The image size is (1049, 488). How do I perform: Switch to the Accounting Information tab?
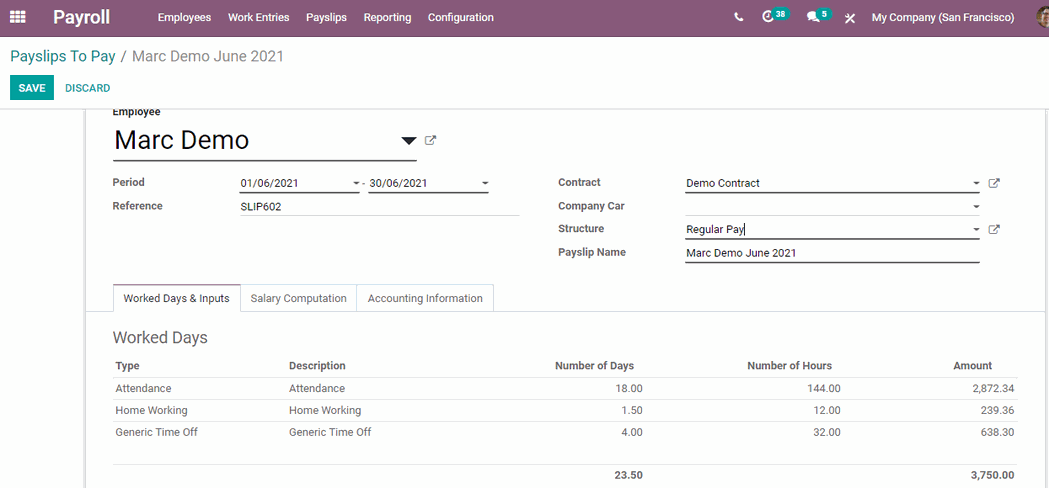click(x=425, y=298)
